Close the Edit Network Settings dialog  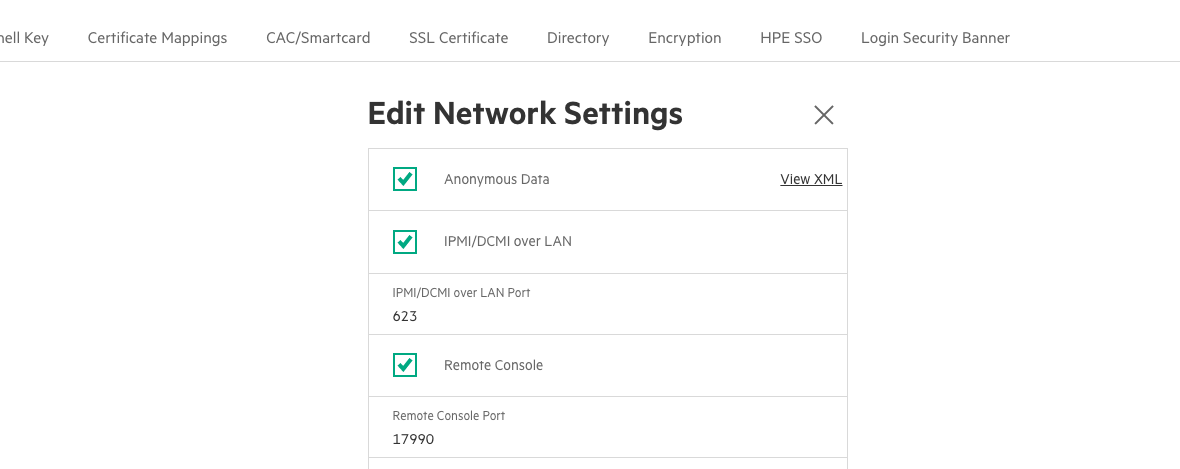pos(823,115)
